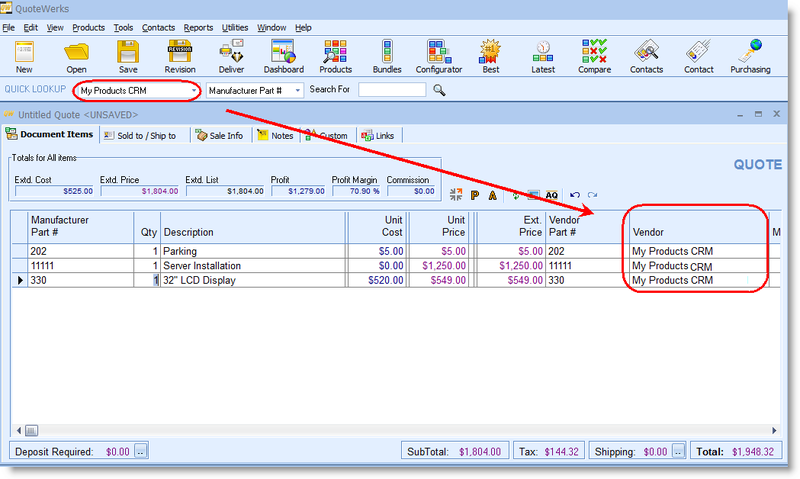Click the Tax $144.32 field

tap(548, 451)
